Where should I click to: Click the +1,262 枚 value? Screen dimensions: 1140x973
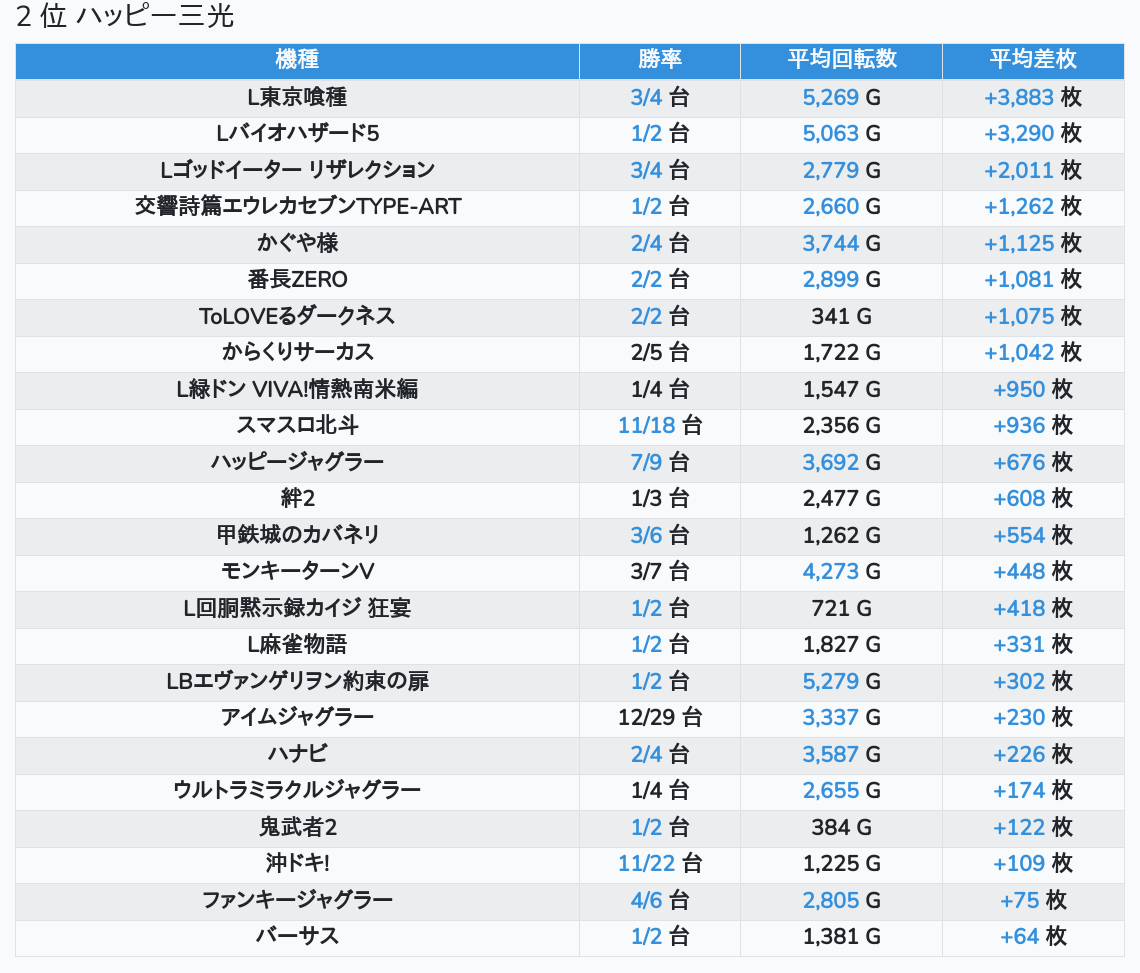click(x=1032, y=207)
